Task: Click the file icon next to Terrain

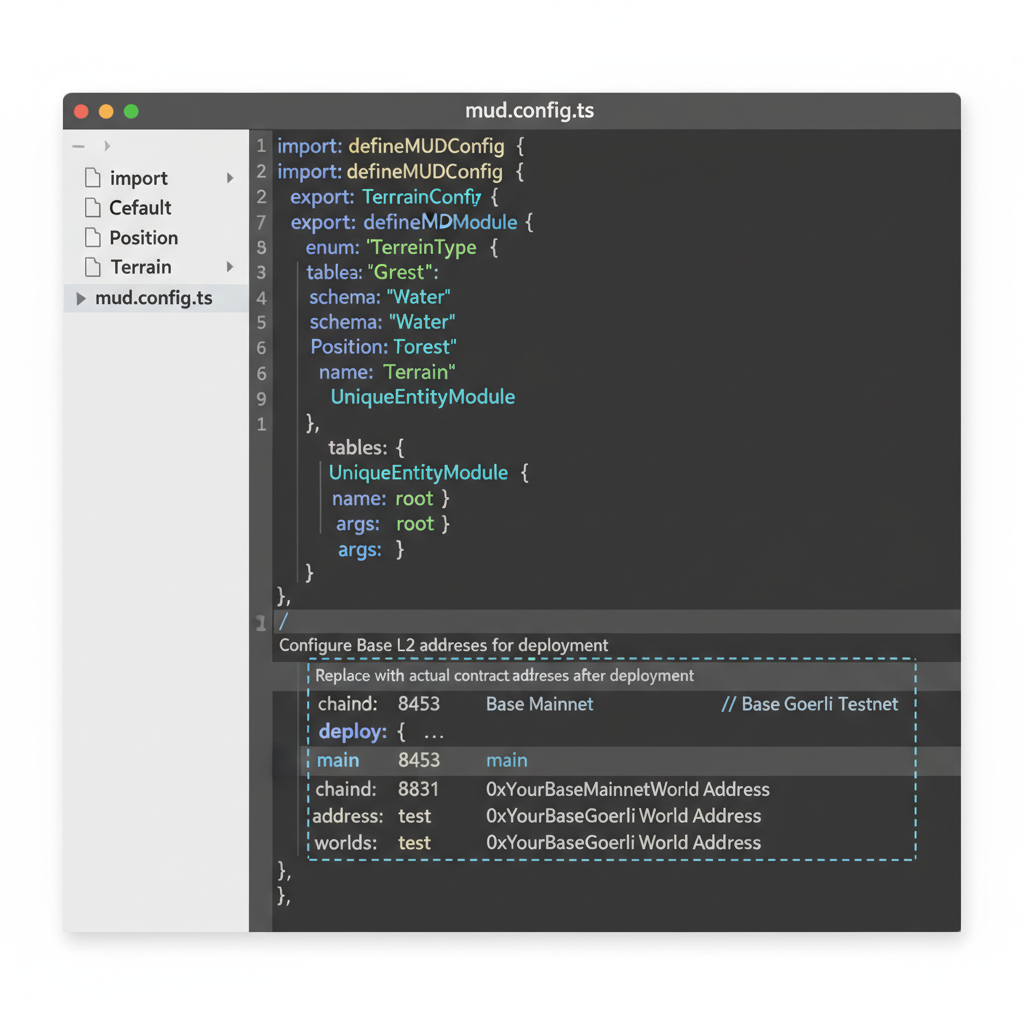Action: [93, 267]
